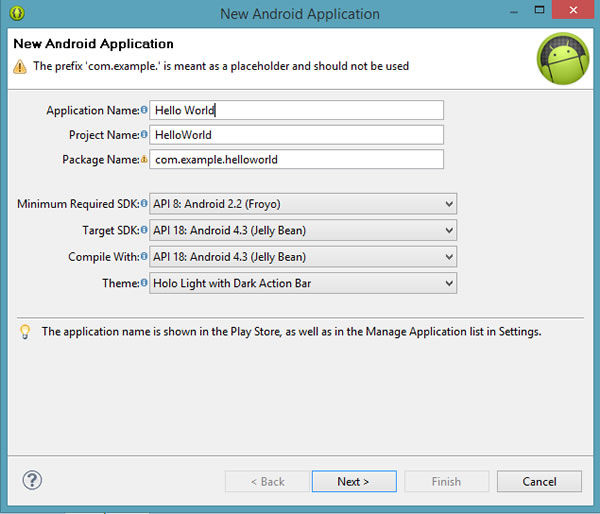This screenshot has width=600, height=514.
Task: Cancel the New Android Application wizard
Action: tap(539, 481)
